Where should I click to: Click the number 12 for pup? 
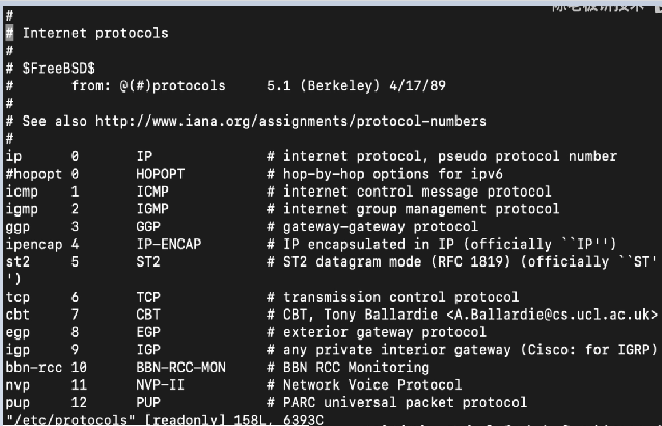click(x=79, y=402)
